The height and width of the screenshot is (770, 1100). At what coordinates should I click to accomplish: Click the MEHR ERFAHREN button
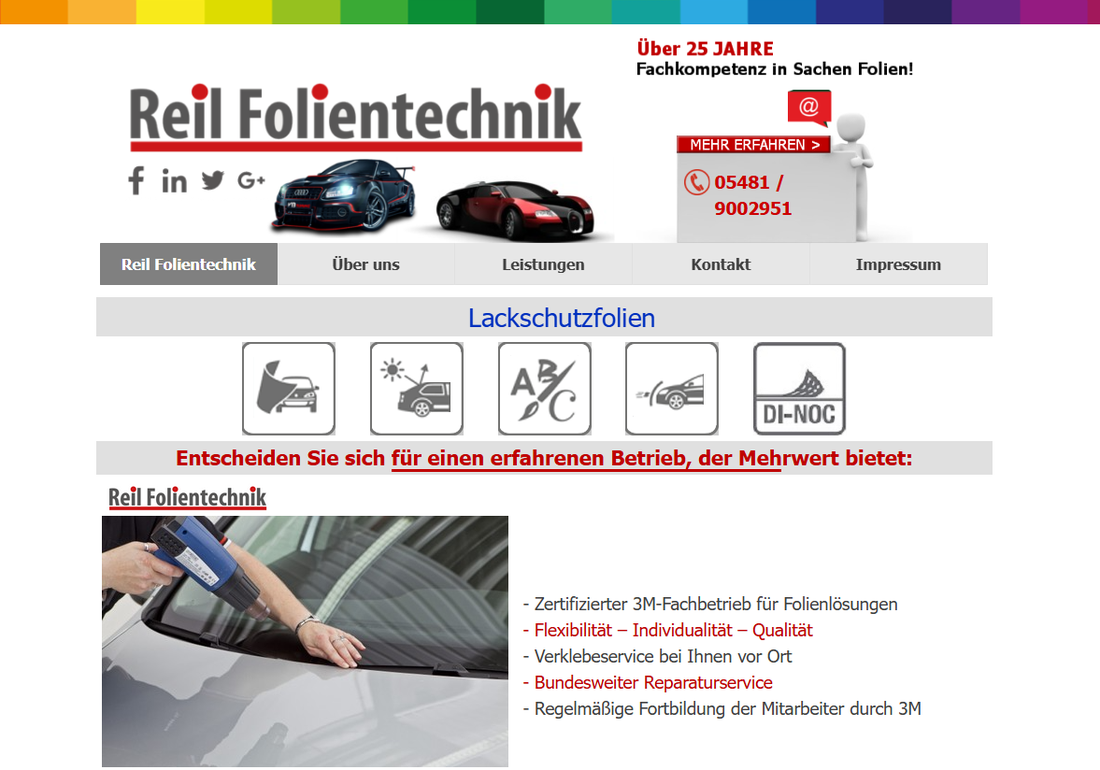pyautogui.click(x=754, y=144)
